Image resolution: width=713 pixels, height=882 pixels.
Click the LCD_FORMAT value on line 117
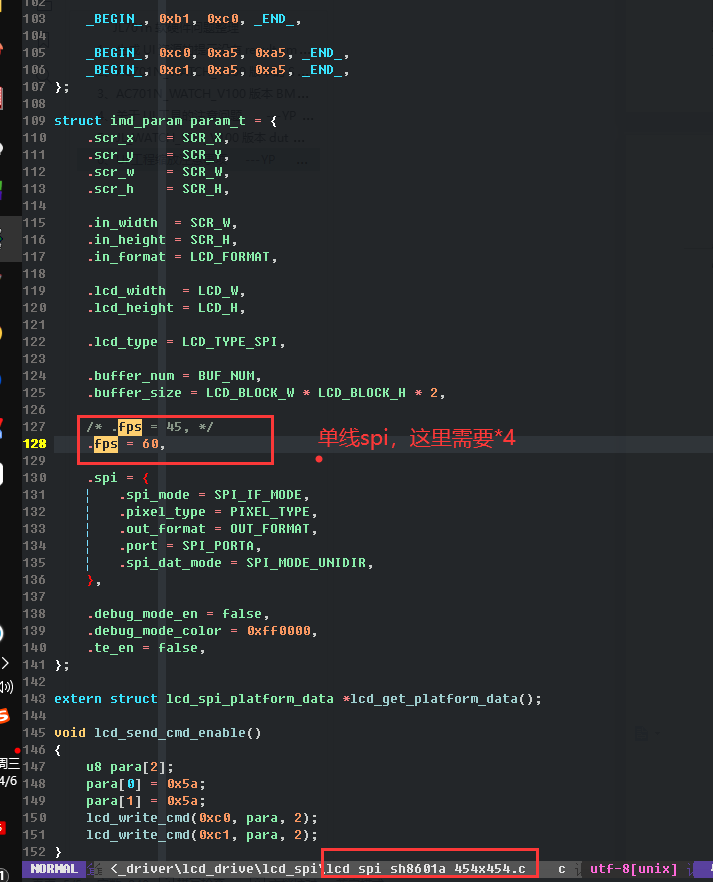tap(230, 257)
